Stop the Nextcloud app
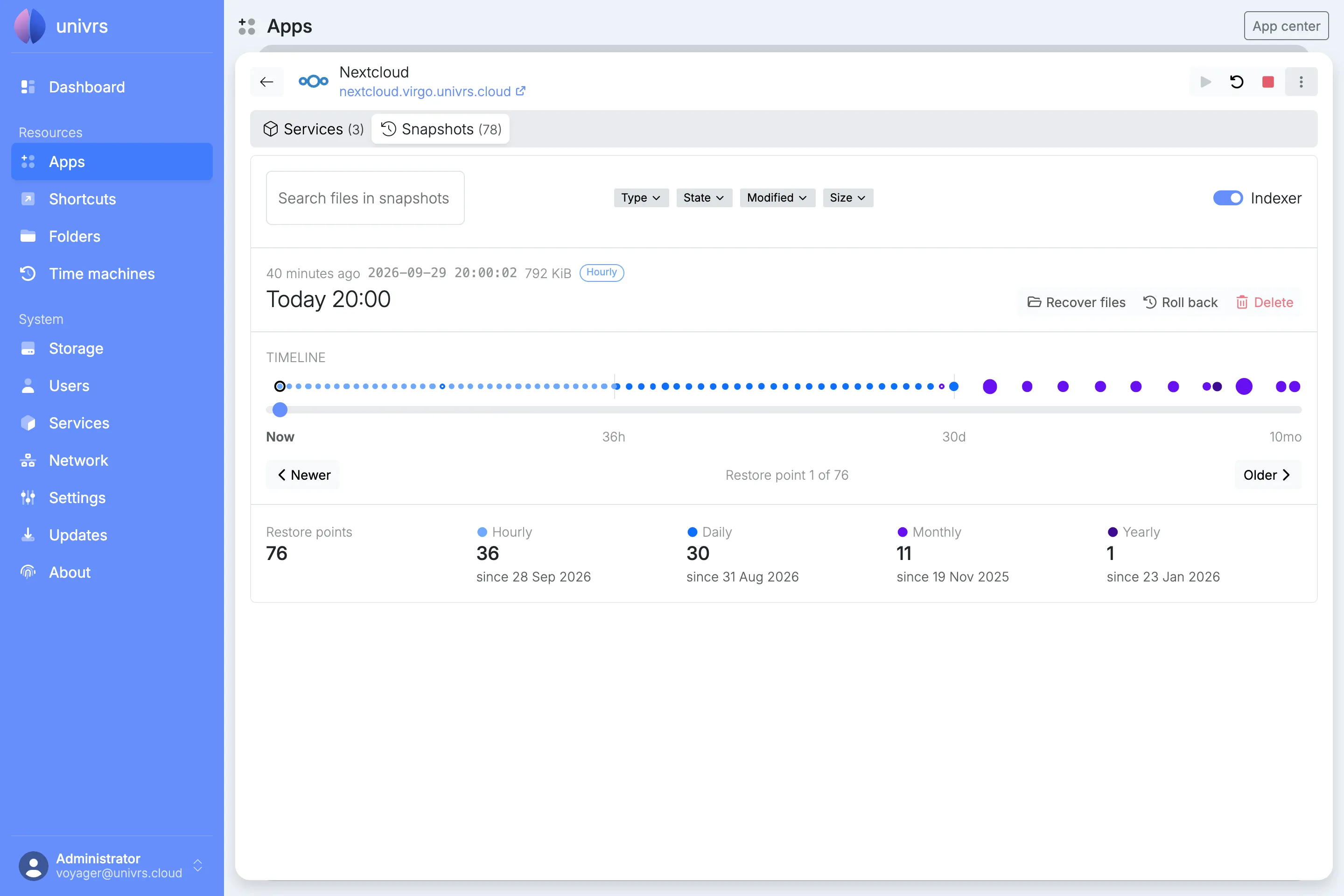This screenshot has height=896, width=1344. 1268,82
